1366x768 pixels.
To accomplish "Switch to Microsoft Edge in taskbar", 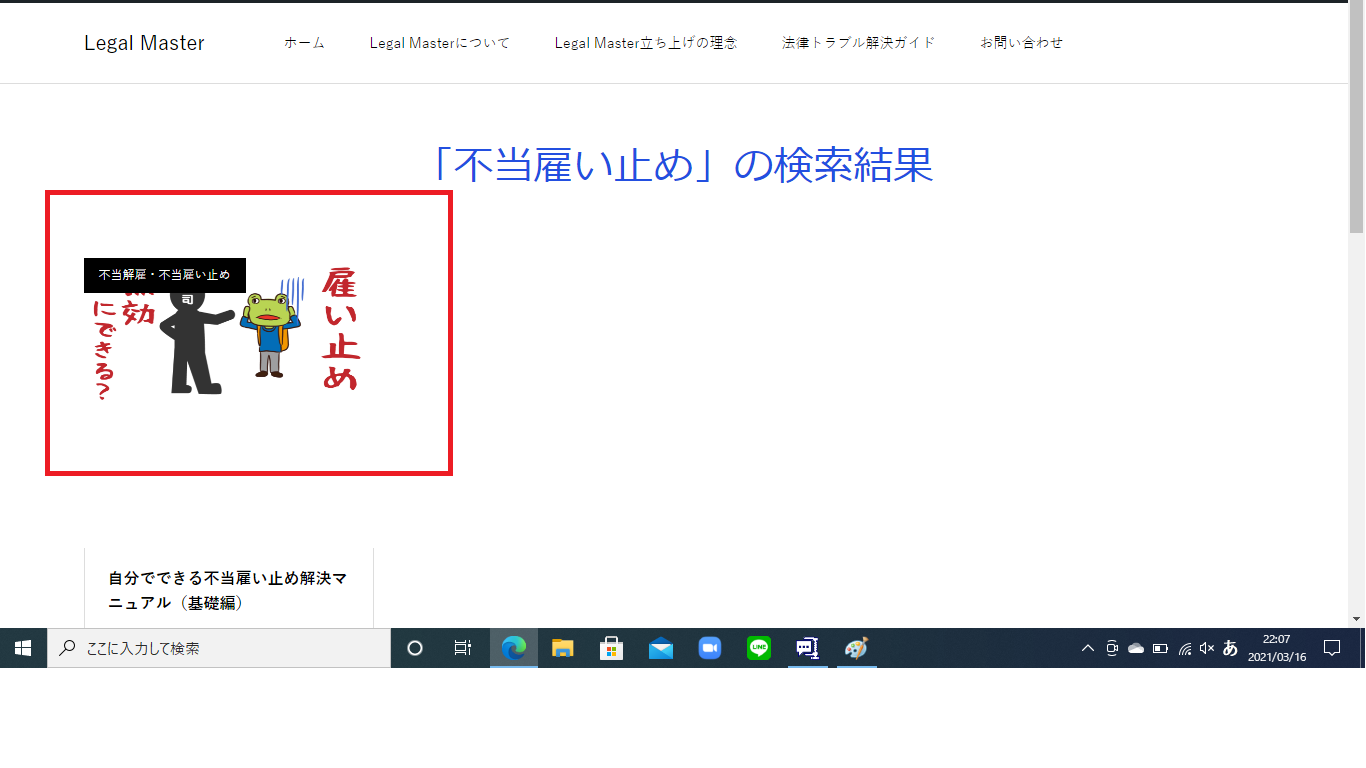I will 514,648.
